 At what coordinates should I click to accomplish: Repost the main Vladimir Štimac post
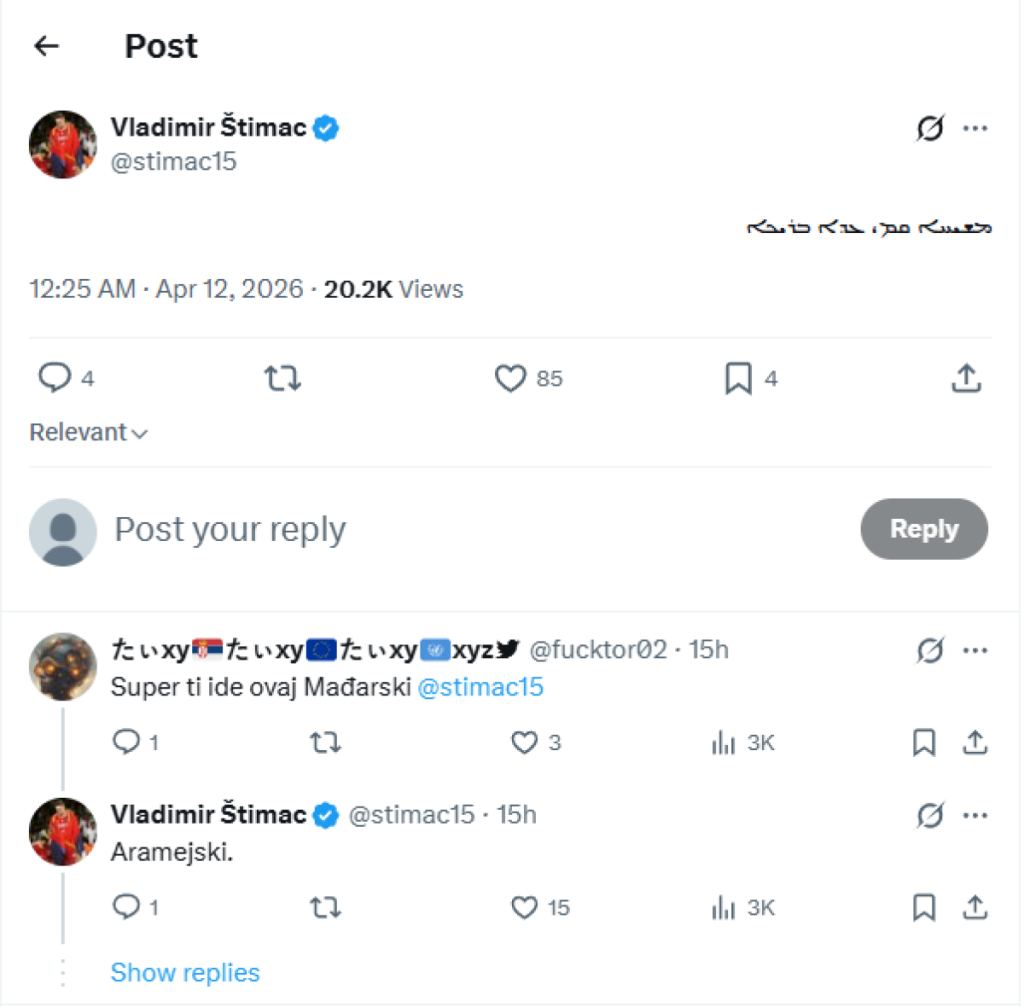coord(282,378)
